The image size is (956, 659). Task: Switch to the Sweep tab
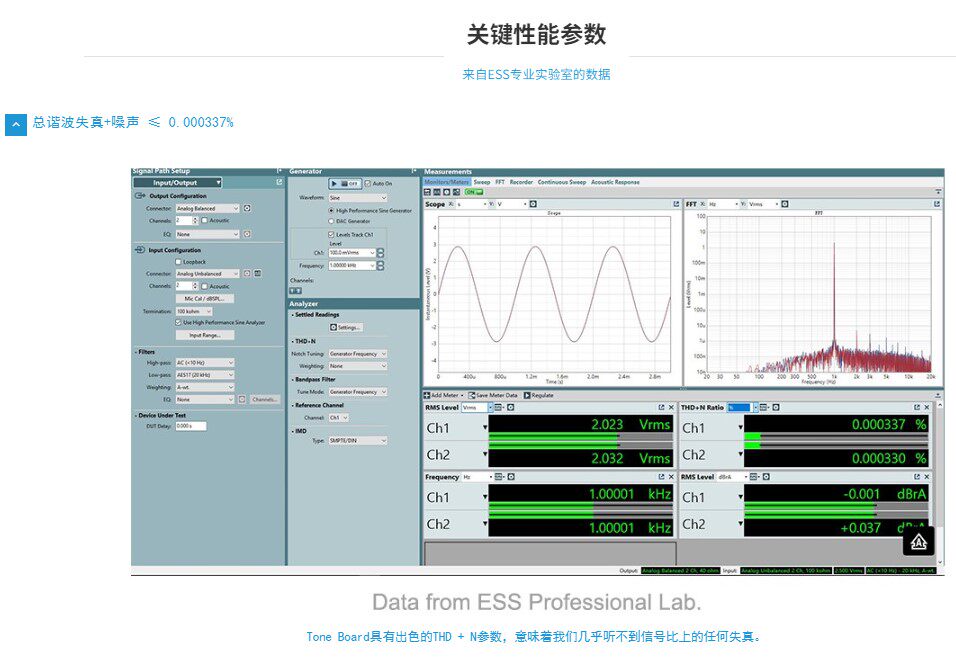[482, 182]
